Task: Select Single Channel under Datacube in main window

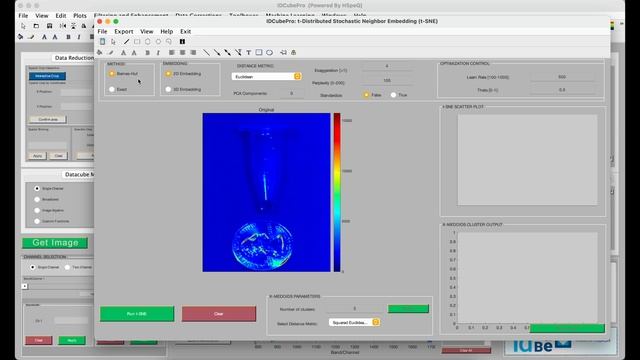Action: pyautogui.click(x=37, y=189)
